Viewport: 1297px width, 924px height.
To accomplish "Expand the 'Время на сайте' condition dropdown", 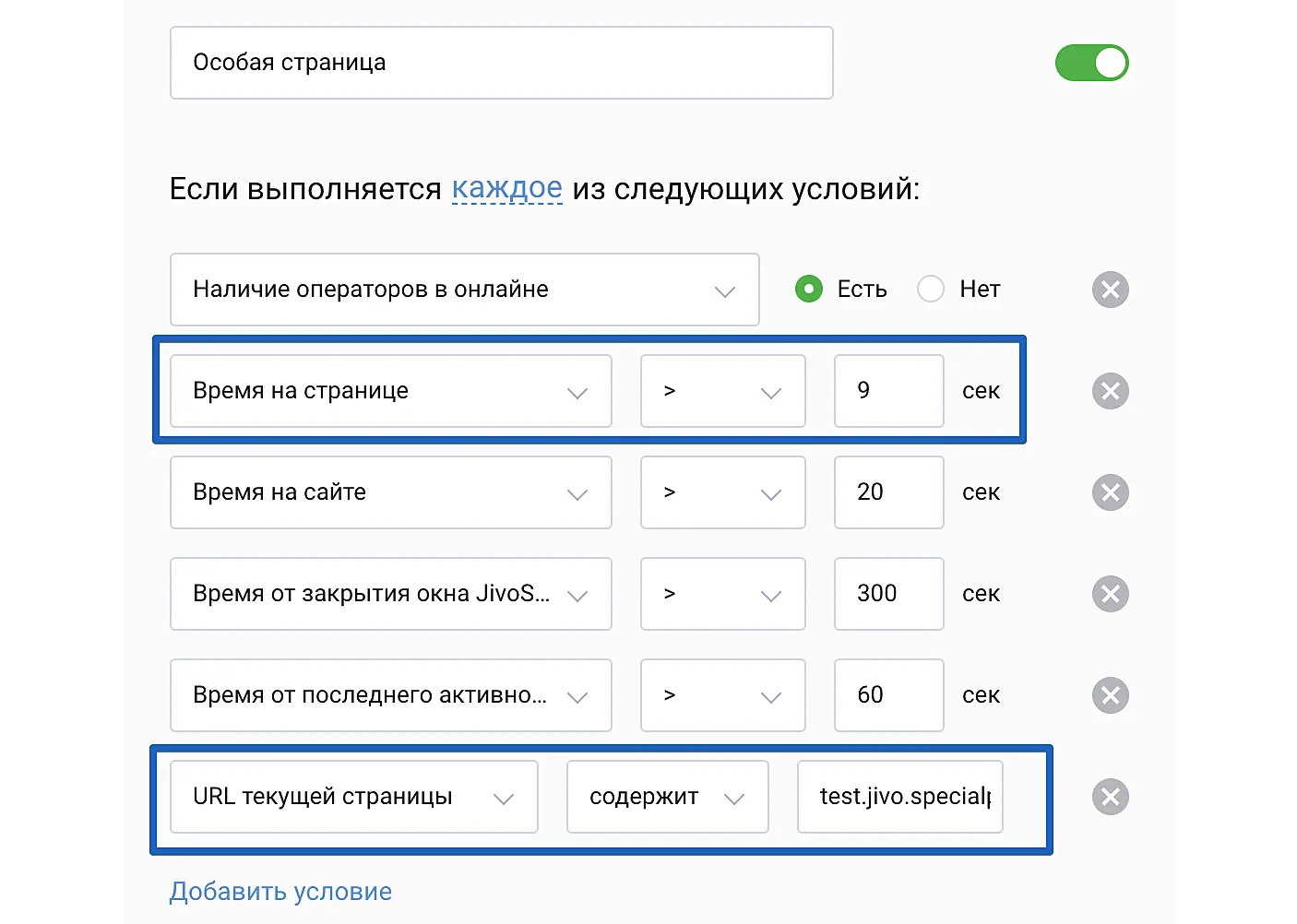I will (x=390, y=492).
